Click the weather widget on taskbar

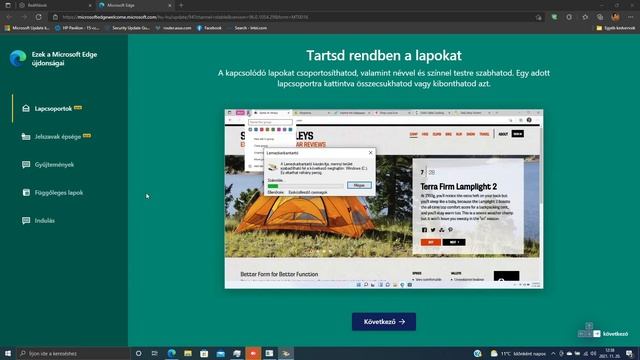coord(518,353)
